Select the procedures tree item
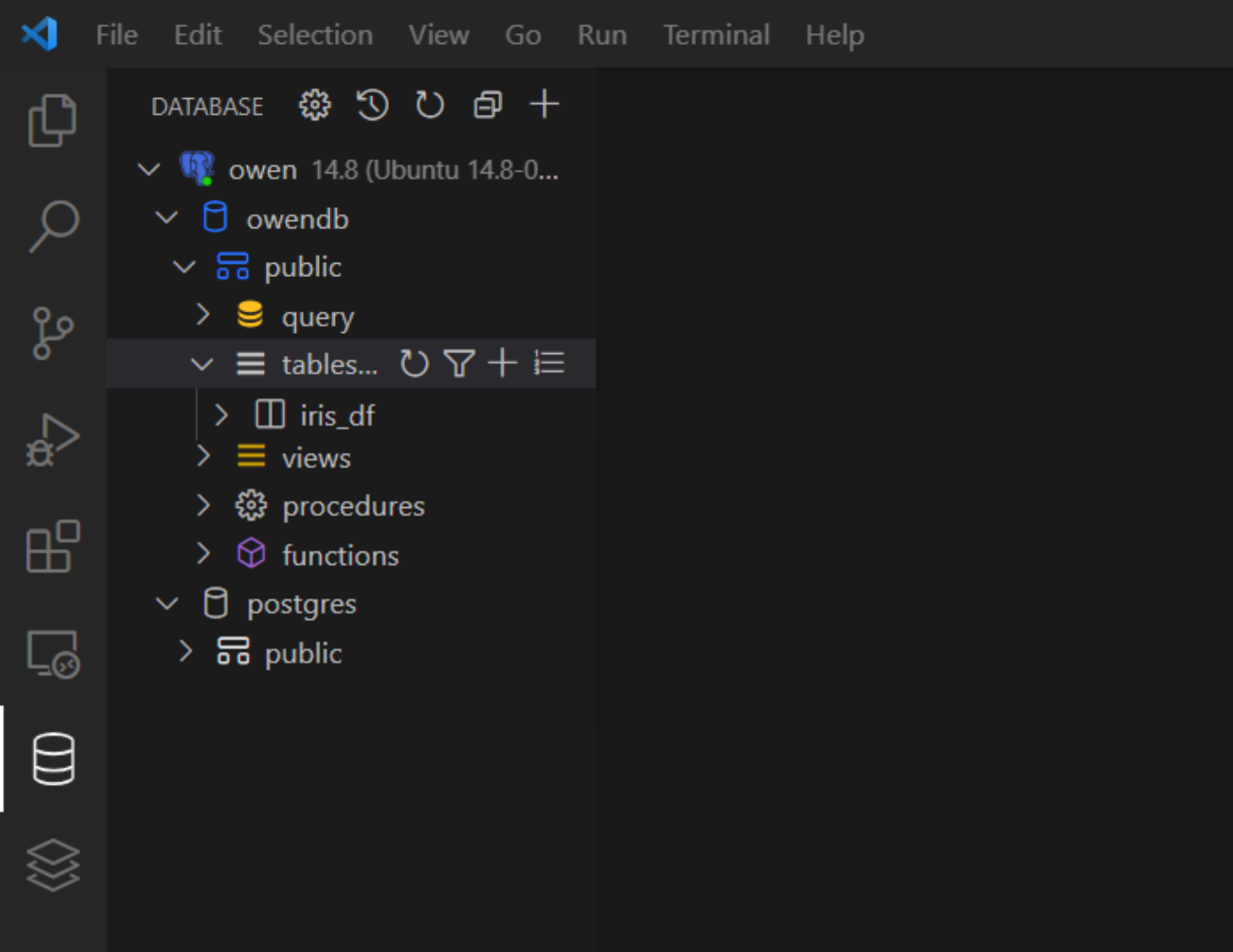The image size is (1233, 952). pyautogui.click(x=351, y=506)
